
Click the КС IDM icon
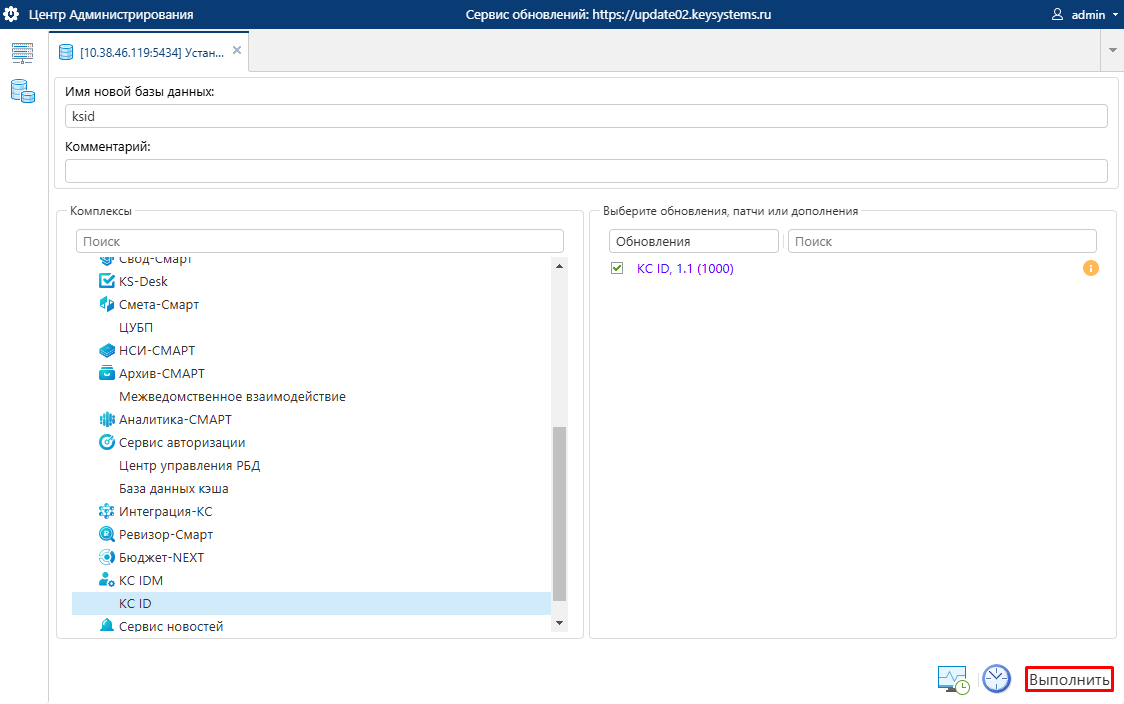point(107,580)
